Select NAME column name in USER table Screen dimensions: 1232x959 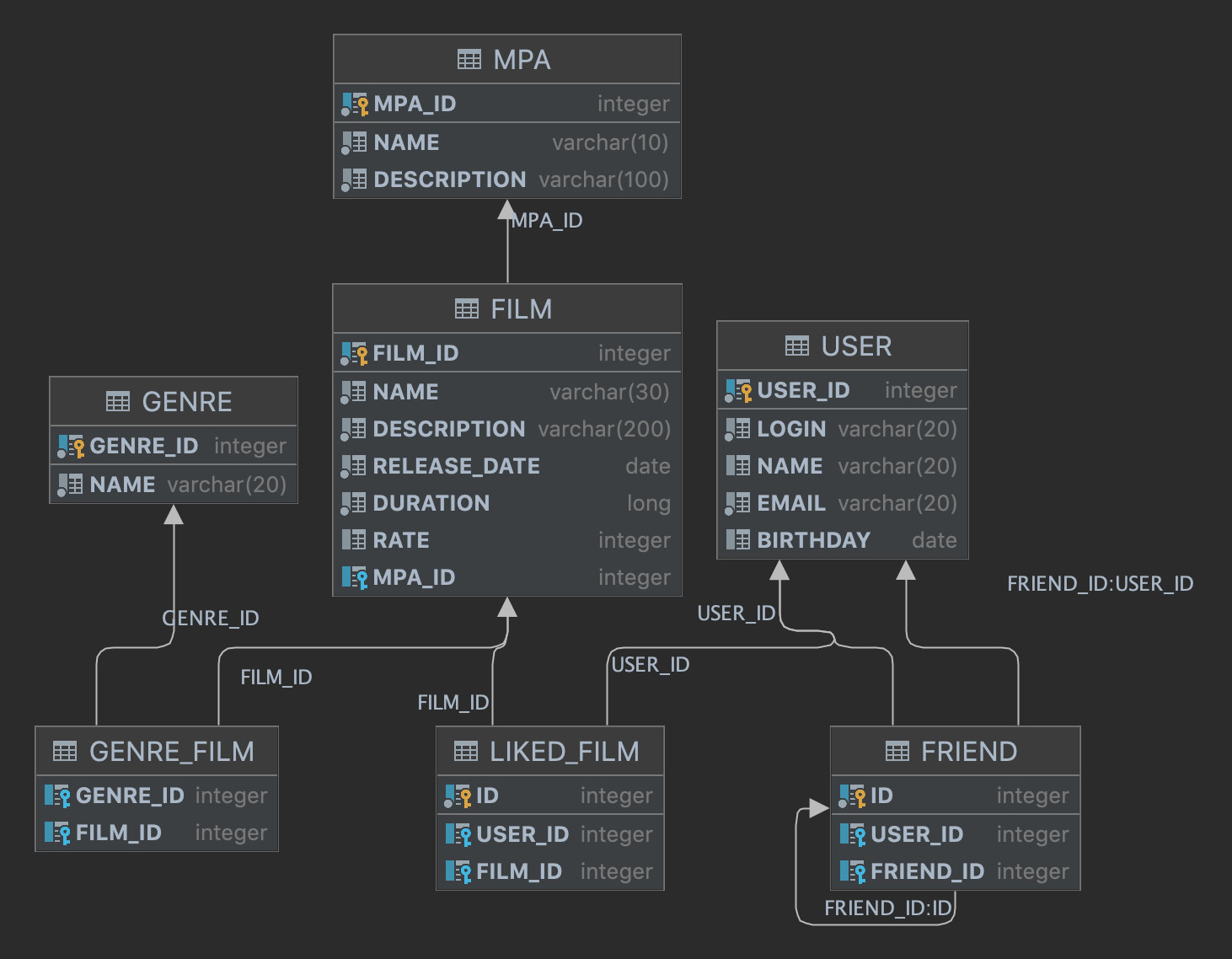pos(790,466)
